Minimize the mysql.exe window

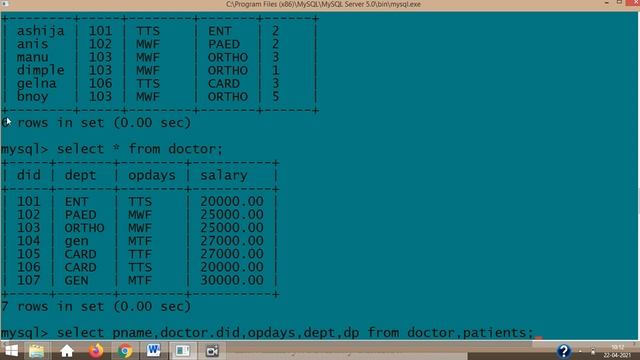607,3
